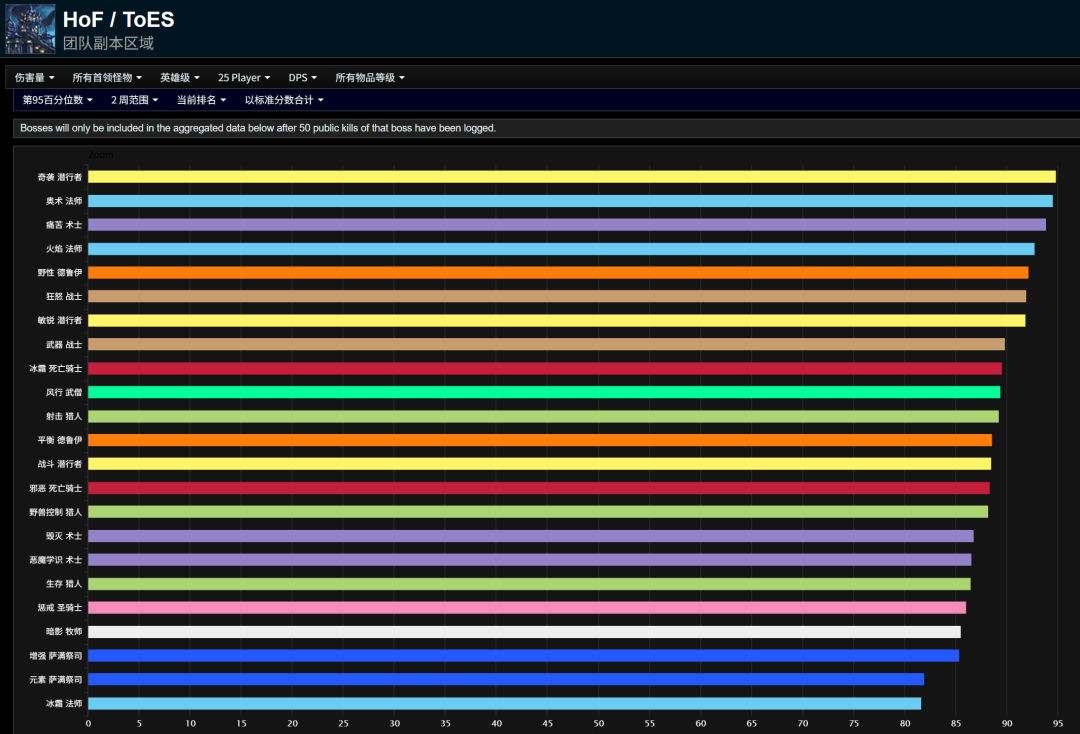Click the 平衡 德鲁伊 axis label
Screen dimensions: 1080x734
coord(59,440)
